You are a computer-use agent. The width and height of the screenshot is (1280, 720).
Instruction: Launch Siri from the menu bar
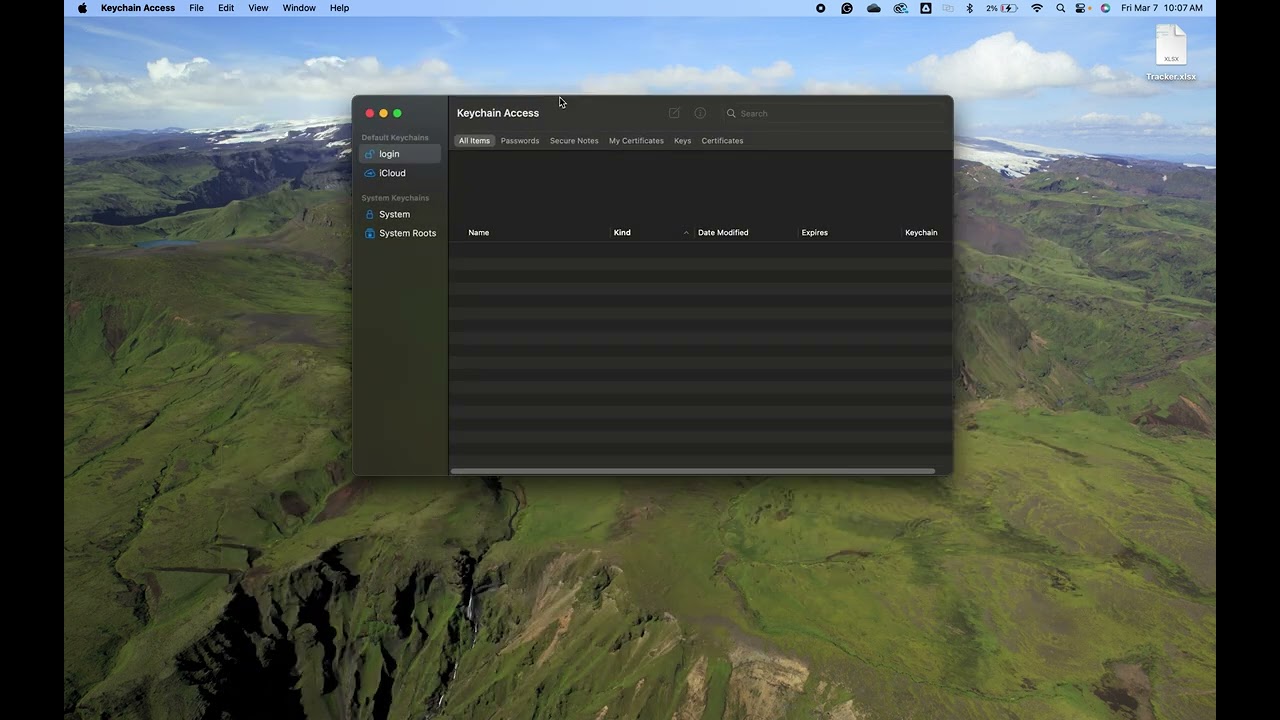[x=1105, y=8]
